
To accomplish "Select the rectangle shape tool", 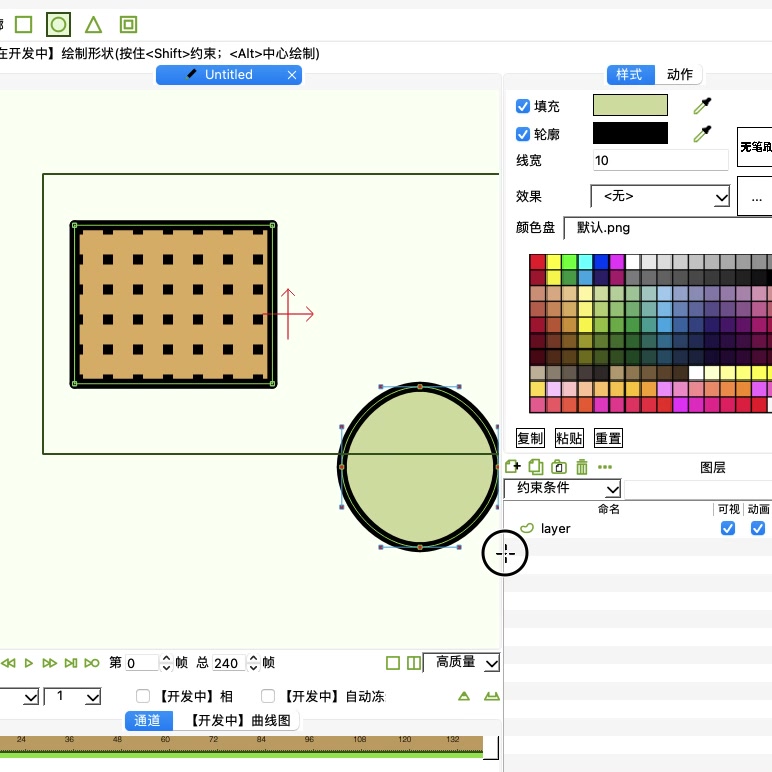I will point(24,24).
